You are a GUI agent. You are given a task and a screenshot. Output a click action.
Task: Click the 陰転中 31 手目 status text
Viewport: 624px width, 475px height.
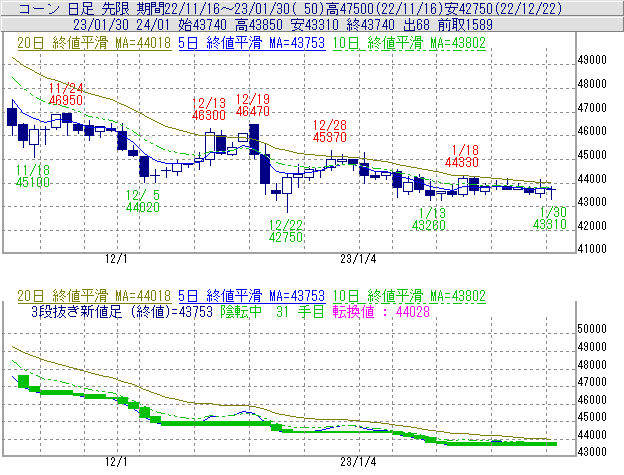click(273, 311)
